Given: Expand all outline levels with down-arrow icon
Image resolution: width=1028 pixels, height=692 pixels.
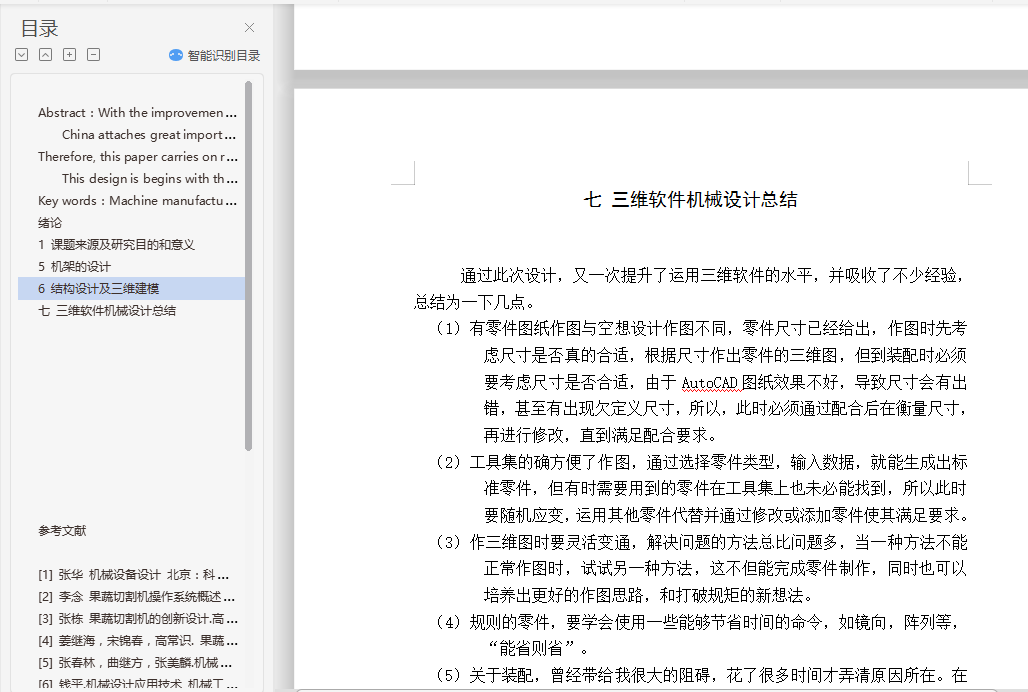Looking at the screenshot, I should coord(22,54).
